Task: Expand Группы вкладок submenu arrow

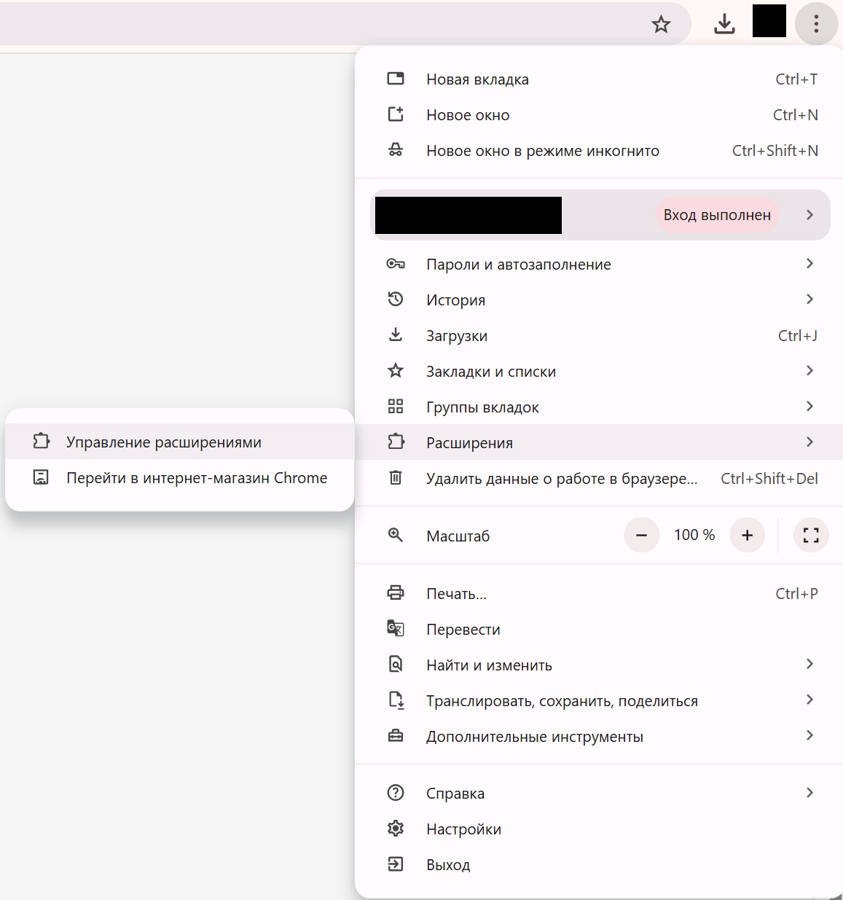Action: (x=810, y=406)
